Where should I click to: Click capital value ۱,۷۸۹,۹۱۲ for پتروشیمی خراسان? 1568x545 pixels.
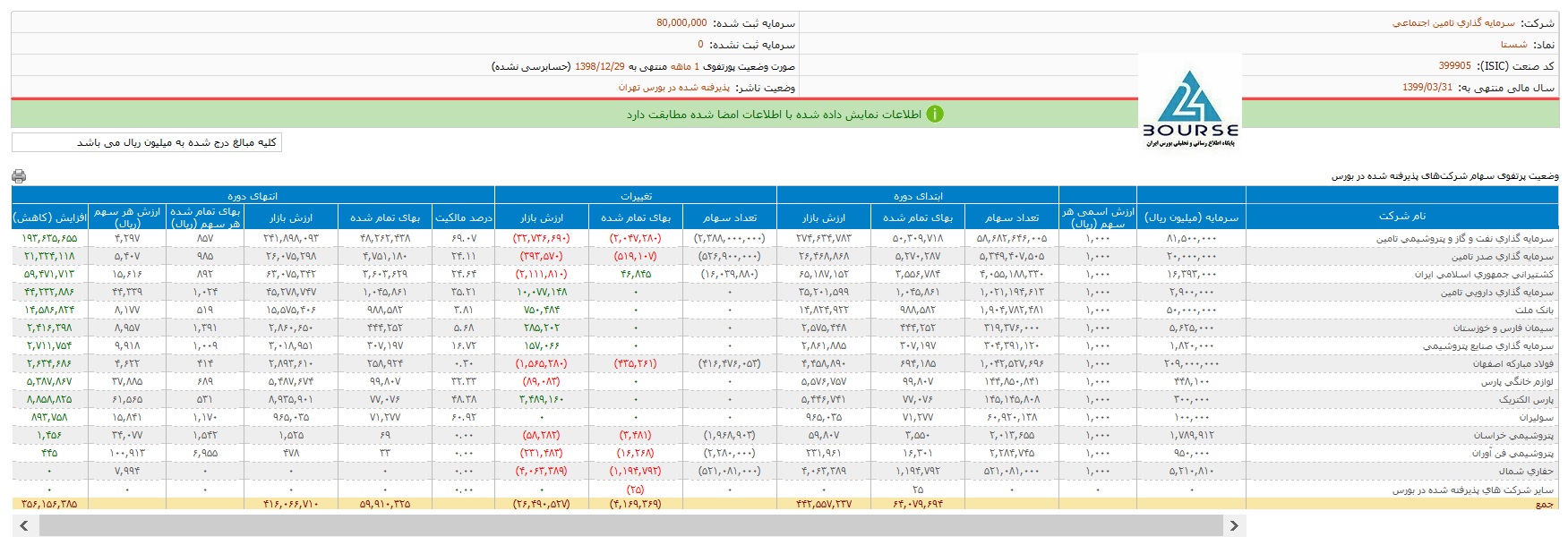1192,436
